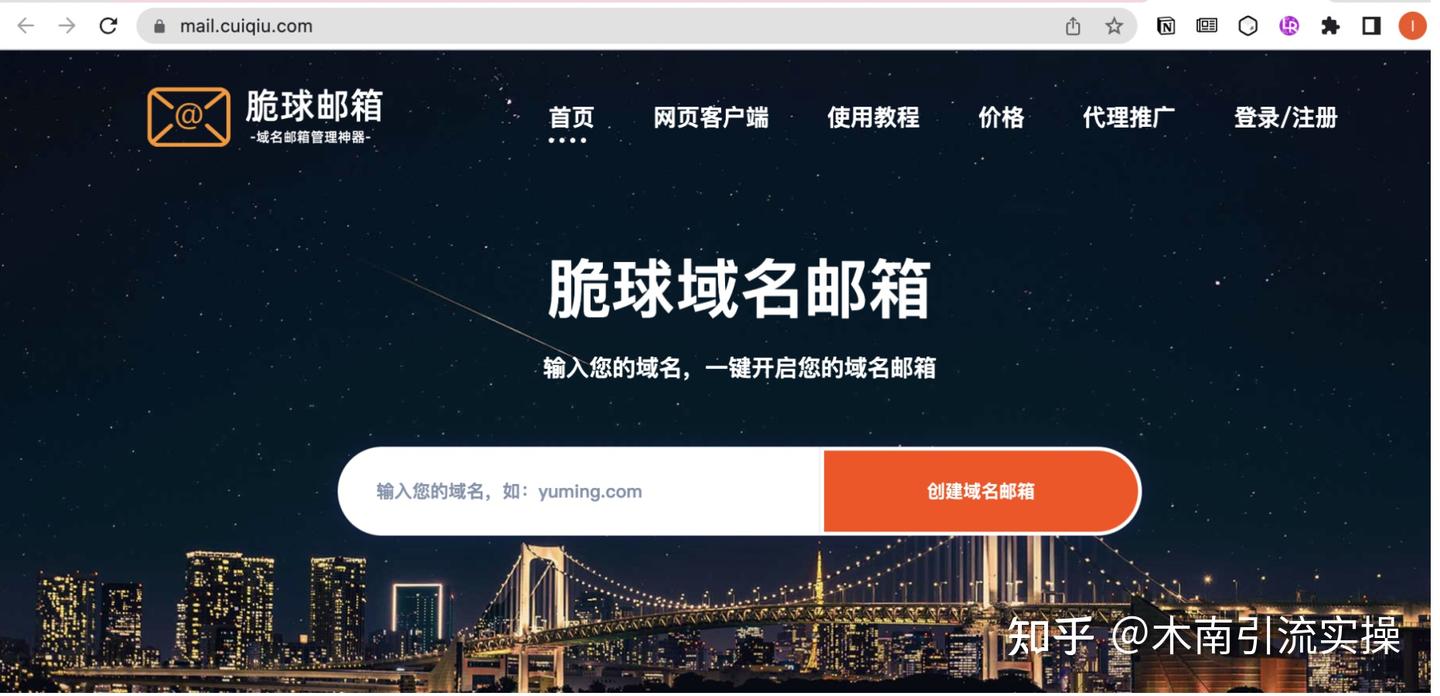
Task: Click the browser back arrow
Action: [26, 26]
